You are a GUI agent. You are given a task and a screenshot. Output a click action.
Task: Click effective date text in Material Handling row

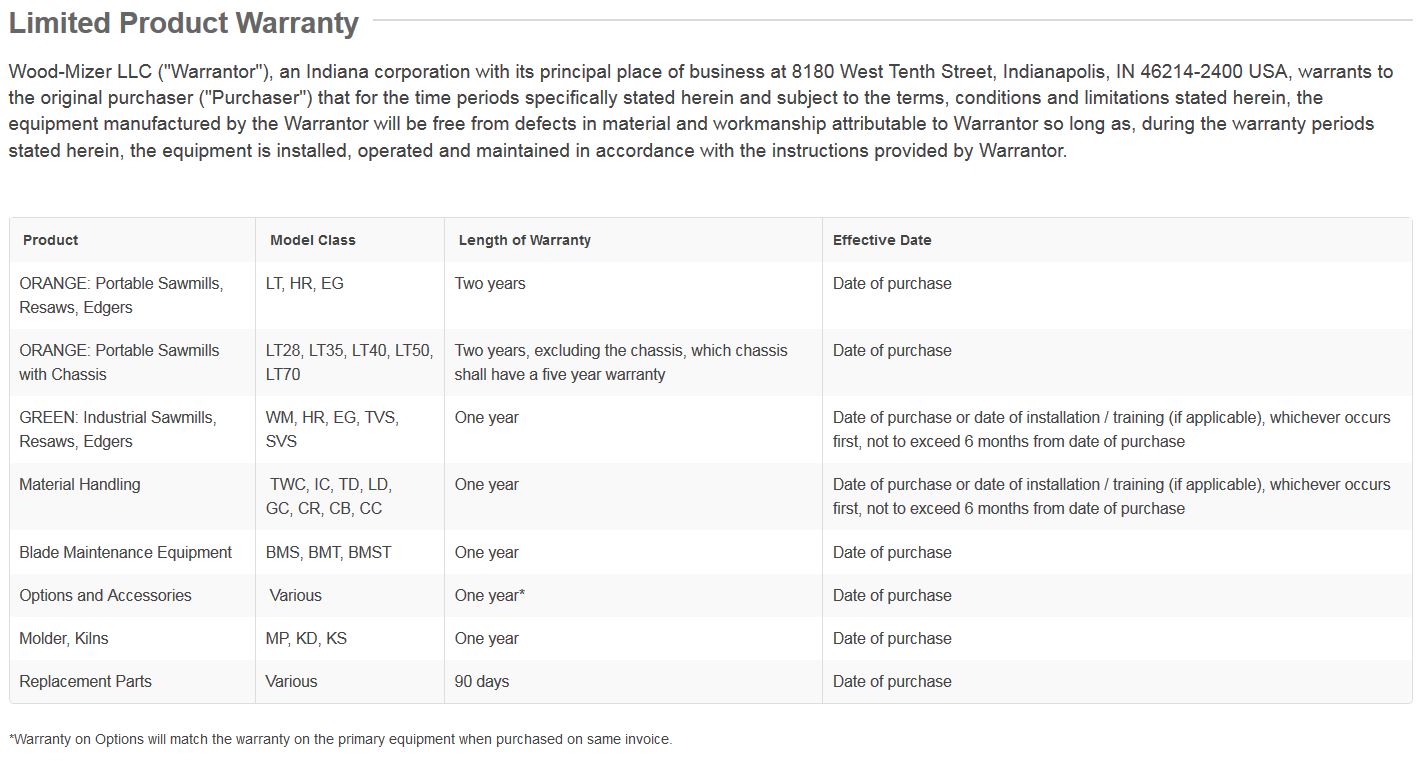pyautogui.click(x=1112, y=496)
